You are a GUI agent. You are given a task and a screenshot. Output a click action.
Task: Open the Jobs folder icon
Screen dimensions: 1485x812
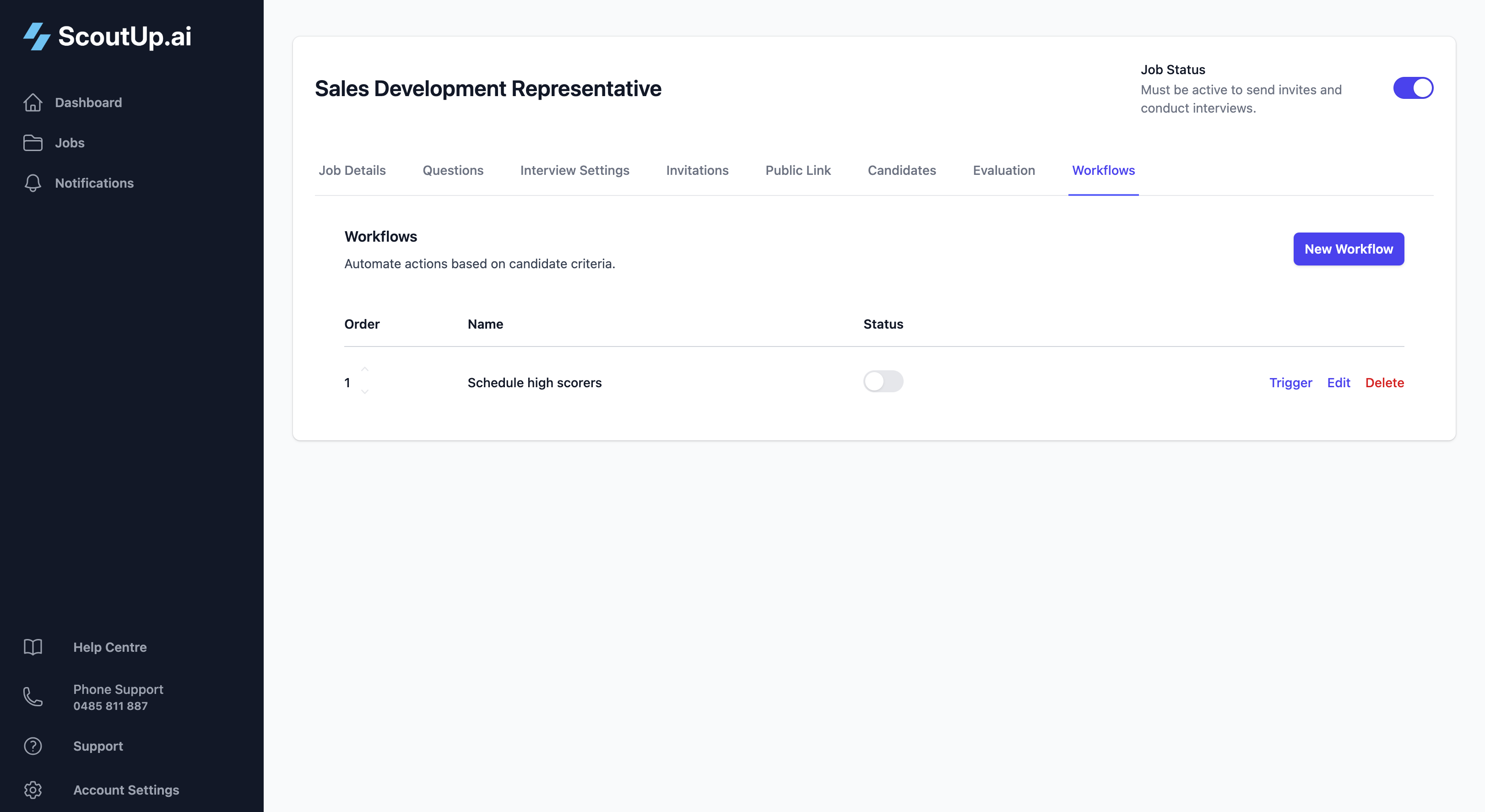(x=33, y=142)
